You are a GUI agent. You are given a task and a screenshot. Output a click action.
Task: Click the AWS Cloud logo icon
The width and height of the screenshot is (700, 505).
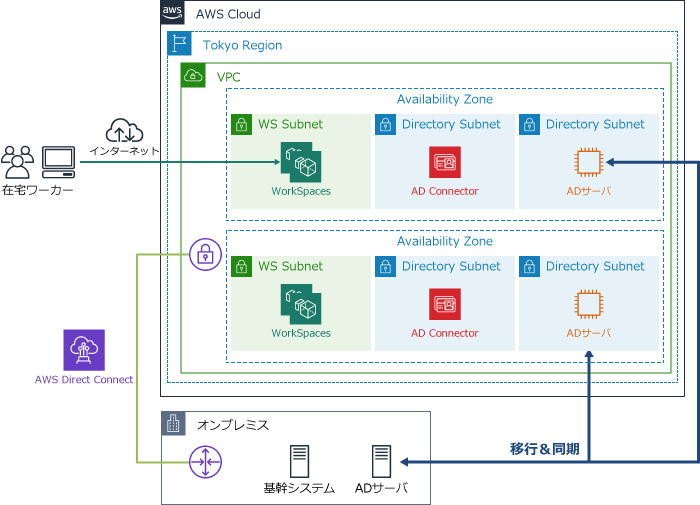(172, 13)
